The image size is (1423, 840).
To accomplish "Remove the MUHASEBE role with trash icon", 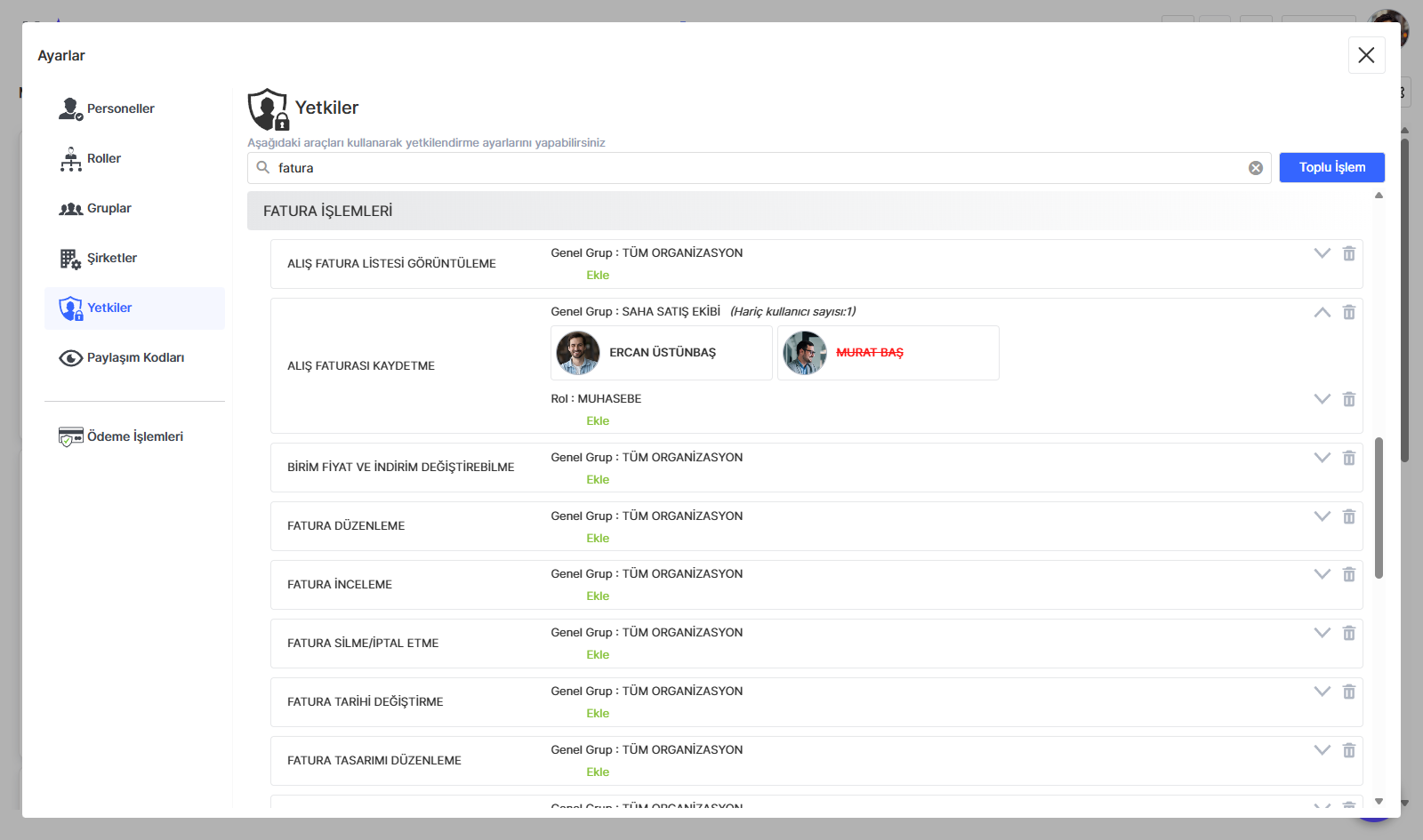I will coord(1348,399).
